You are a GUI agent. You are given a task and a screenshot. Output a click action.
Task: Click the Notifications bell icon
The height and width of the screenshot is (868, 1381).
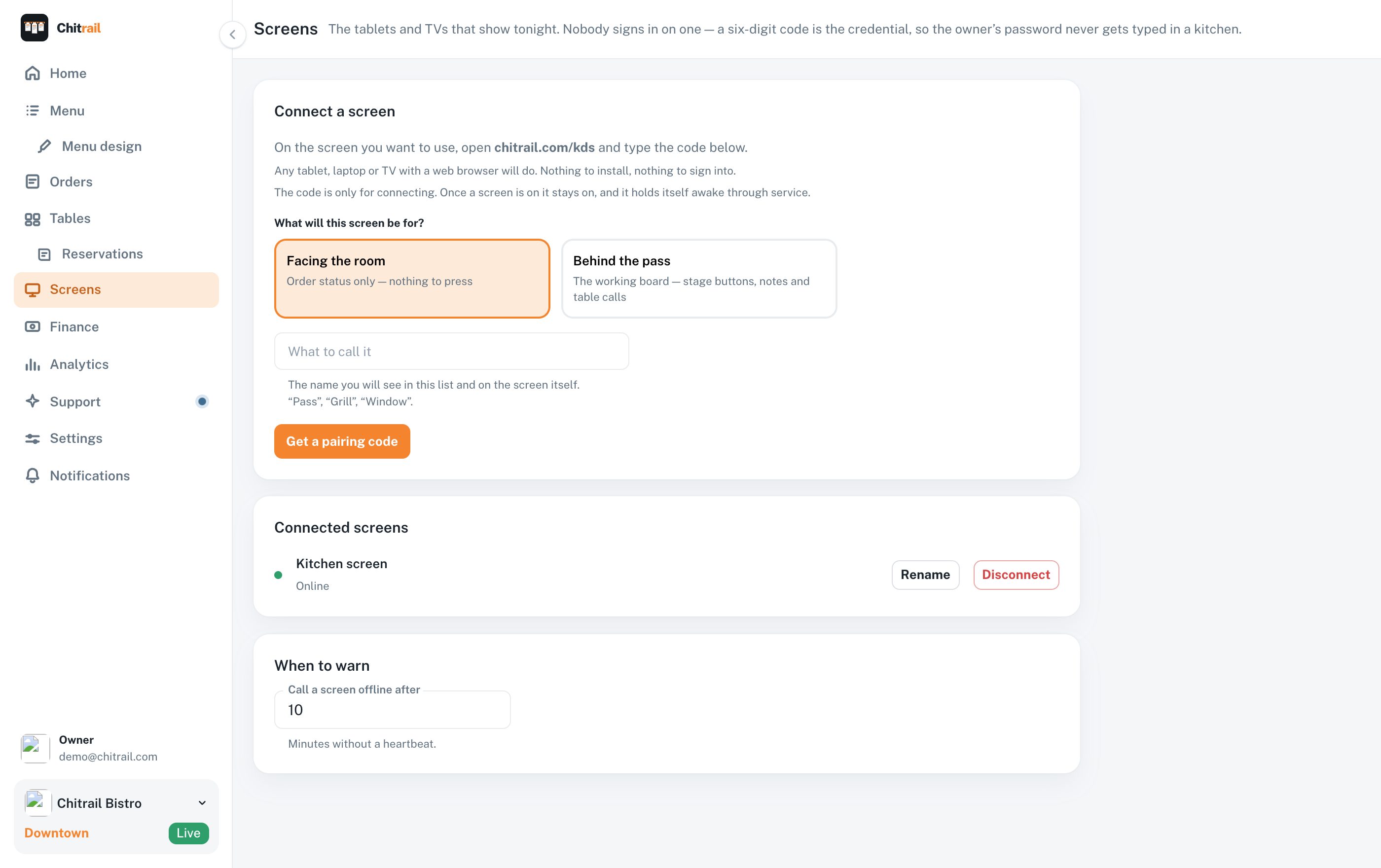click(33, 476)
